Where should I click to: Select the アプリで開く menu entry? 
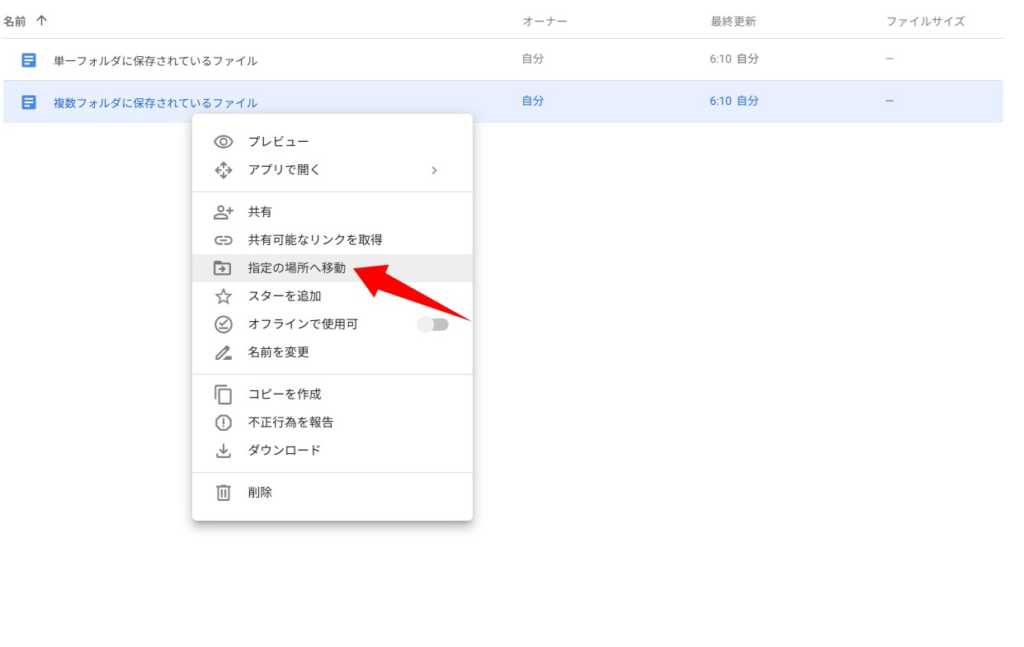tap(284, 170)
